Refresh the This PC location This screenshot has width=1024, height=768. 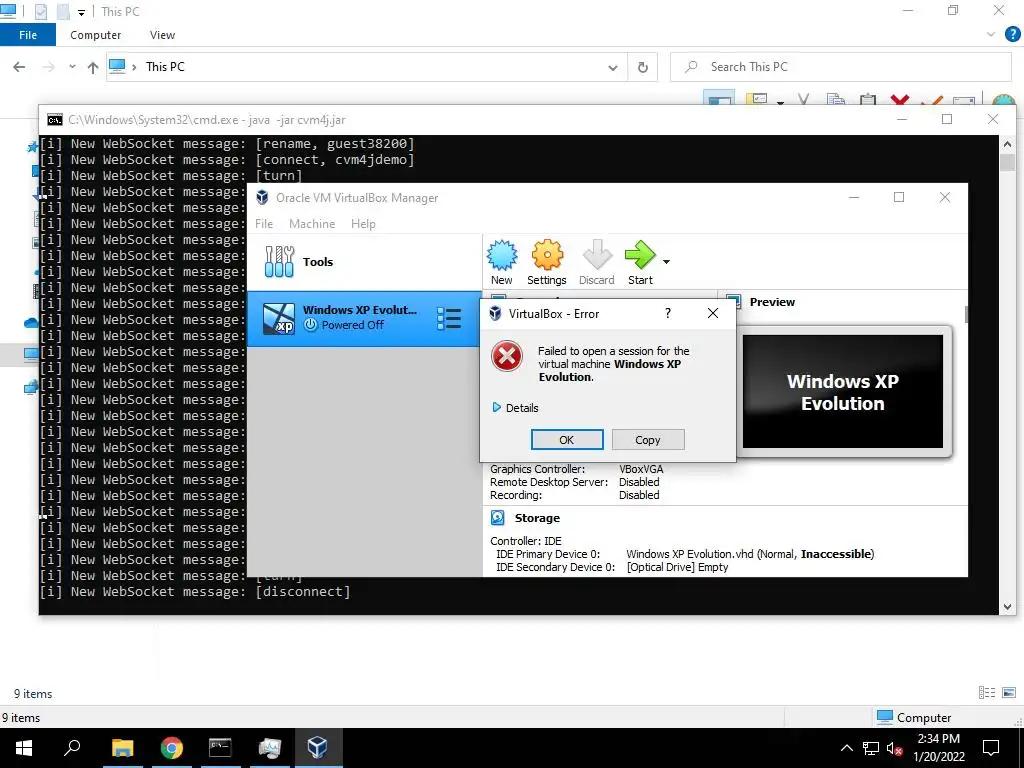click(643, 67)
